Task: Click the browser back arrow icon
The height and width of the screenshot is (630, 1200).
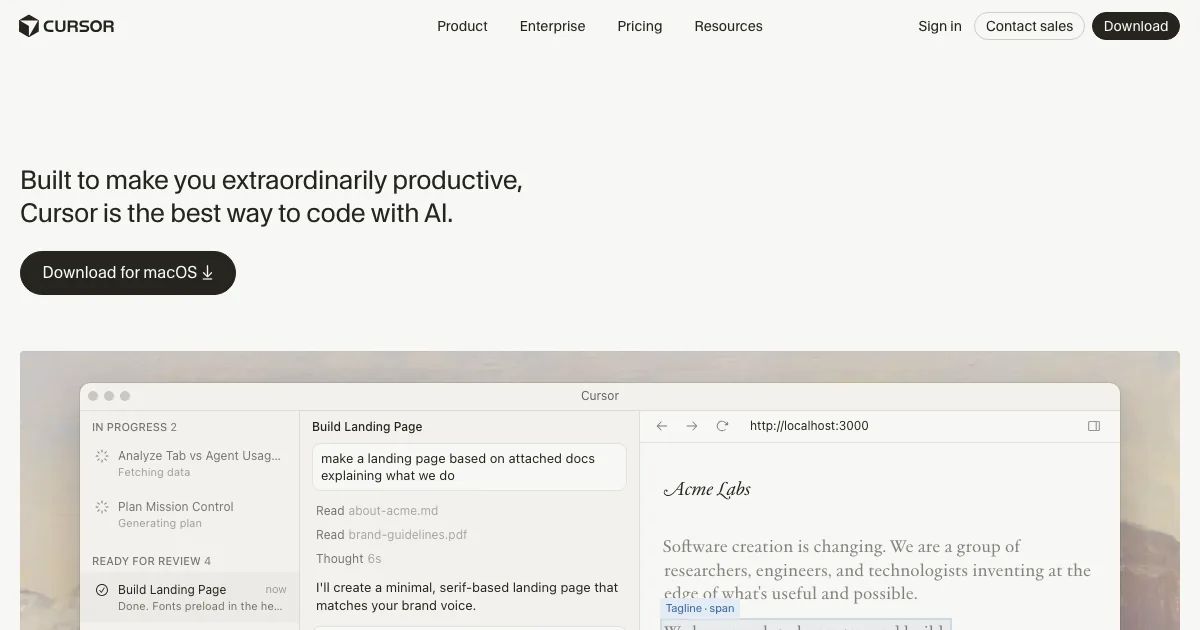Action: 662,426
